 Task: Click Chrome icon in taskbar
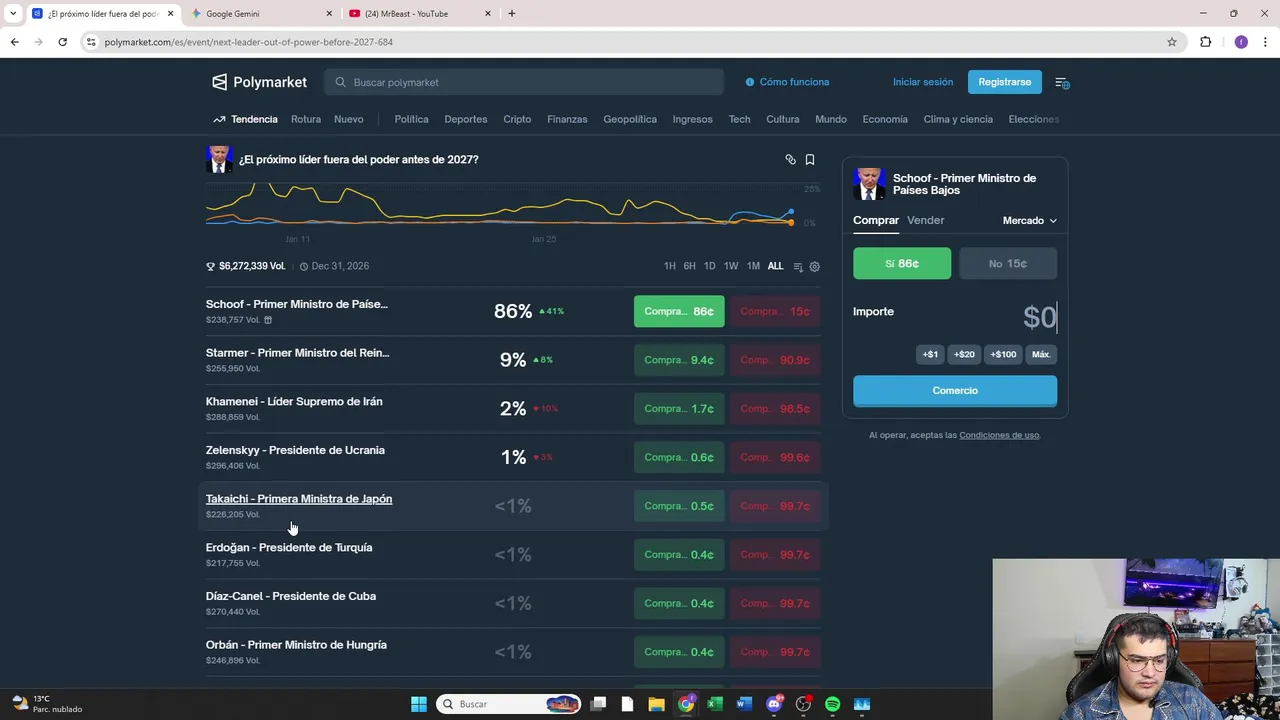click(686, 704)
